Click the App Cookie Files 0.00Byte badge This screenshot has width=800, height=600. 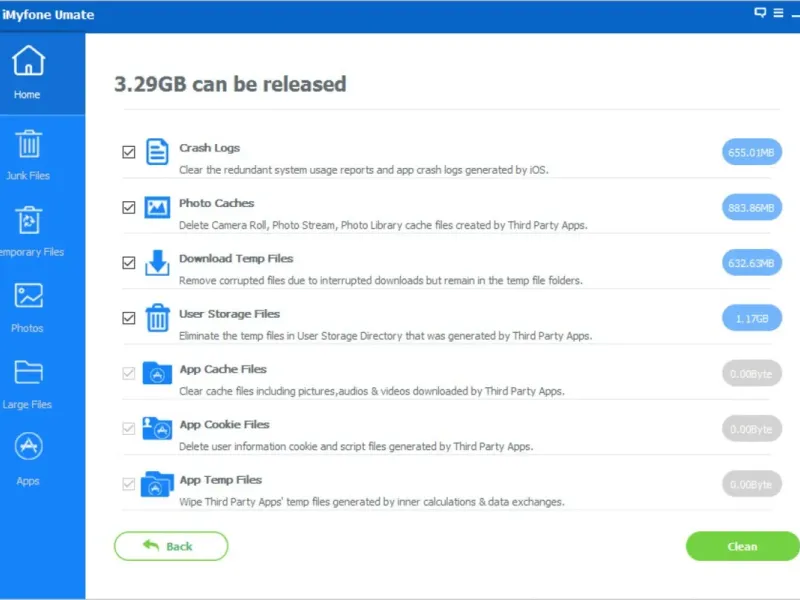click(752, 429)
